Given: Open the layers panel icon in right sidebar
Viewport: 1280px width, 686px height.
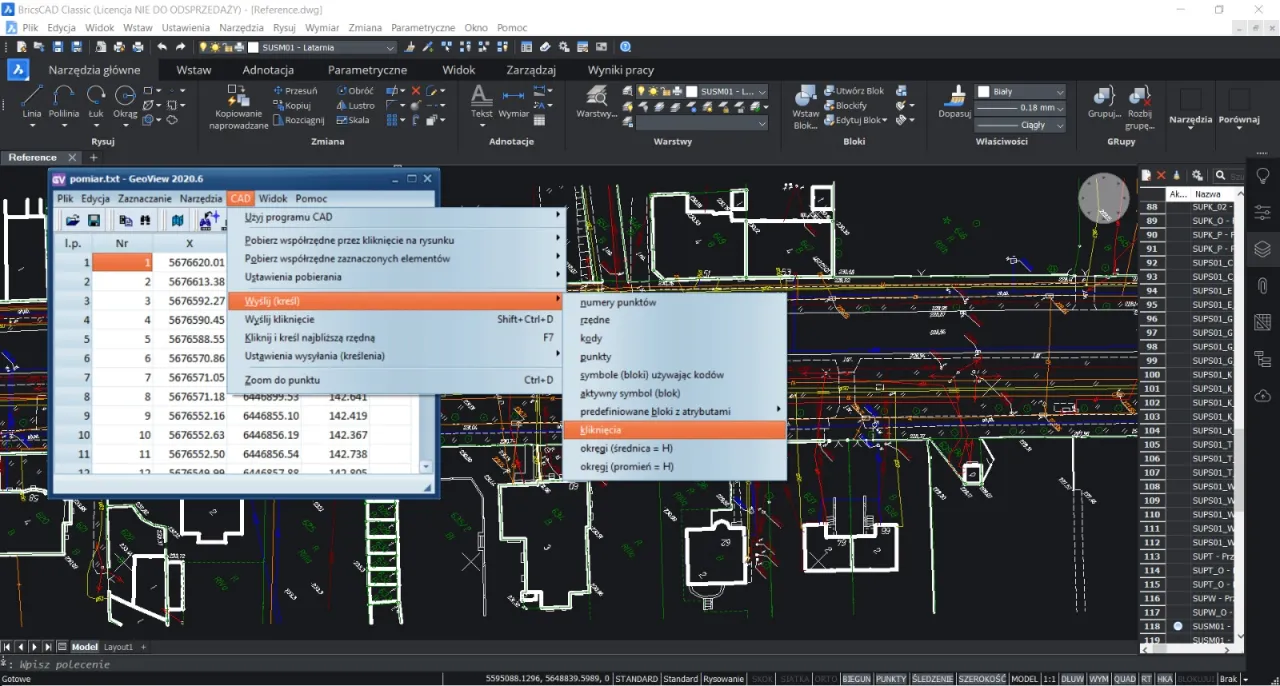Looking at the screenshot, I should (1262, 249).
